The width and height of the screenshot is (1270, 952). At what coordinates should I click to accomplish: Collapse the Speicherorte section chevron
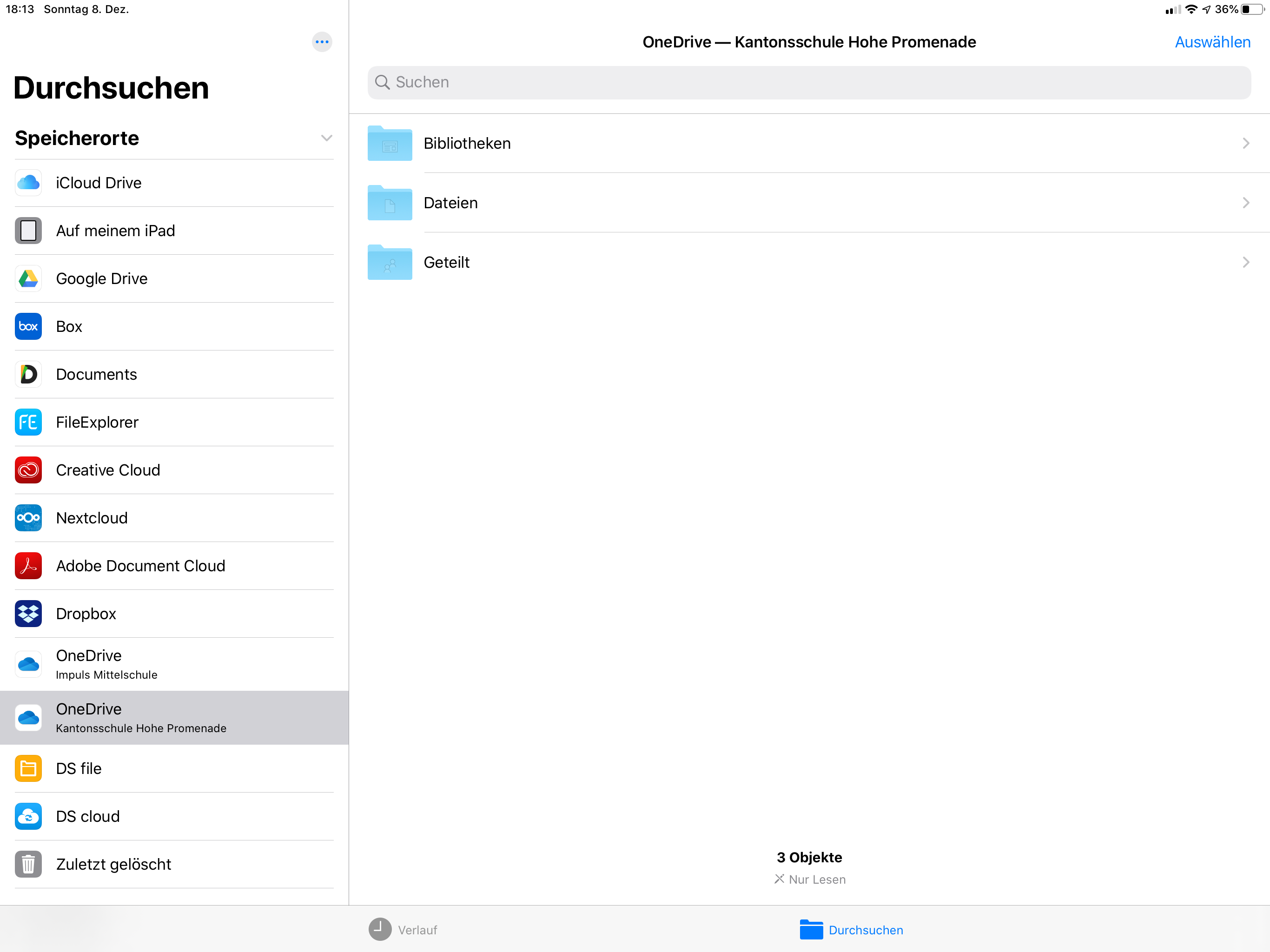click(326, 139)
